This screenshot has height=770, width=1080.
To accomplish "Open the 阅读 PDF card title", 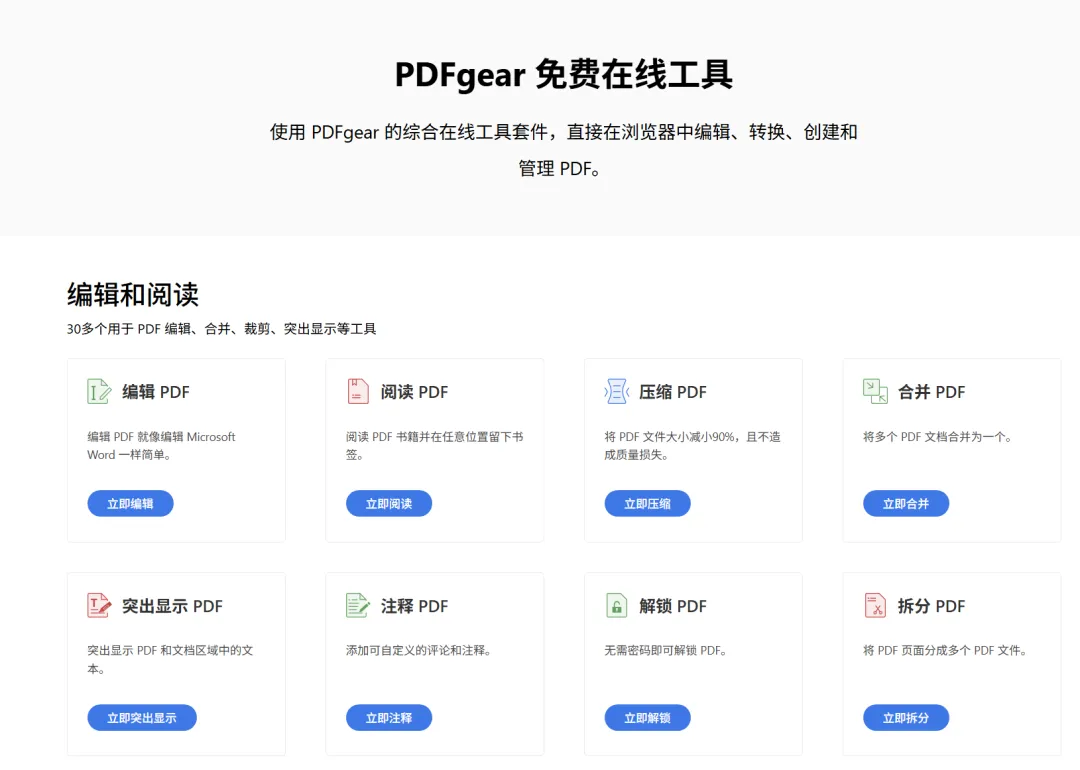I will 415,392.
